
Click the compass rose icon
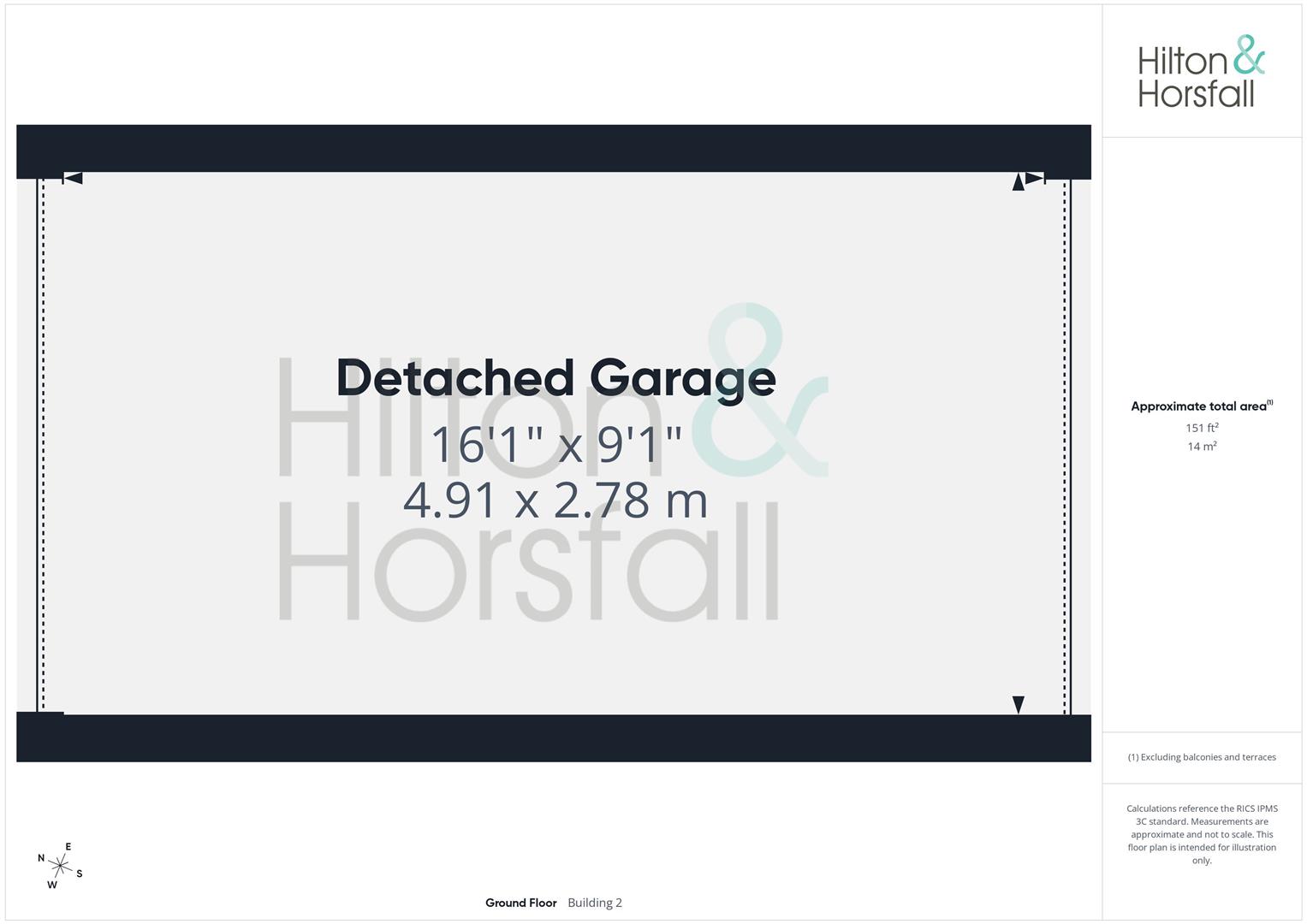tap(60, 866)
